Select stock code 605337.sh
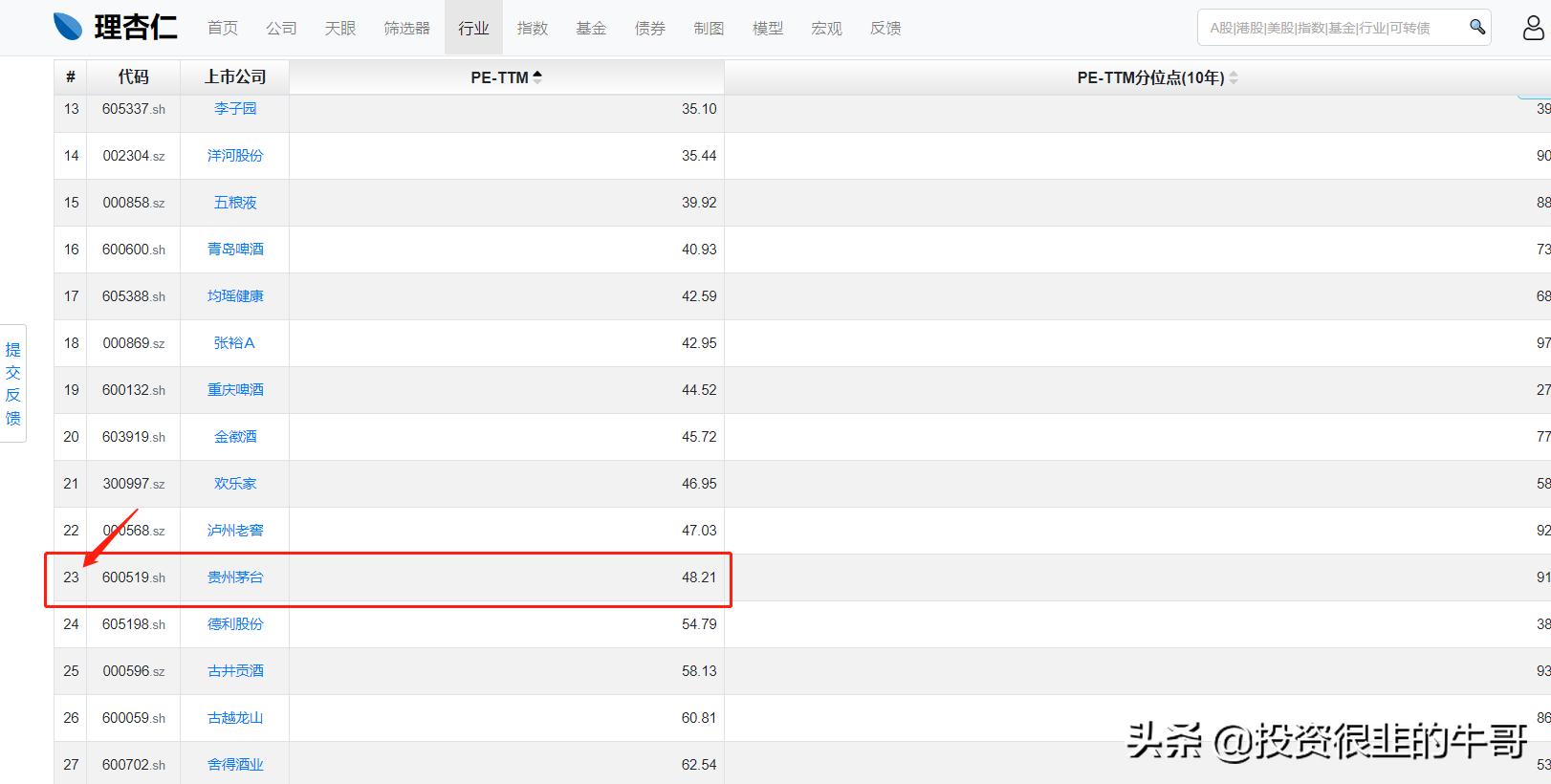 click(x=134, y=109)
